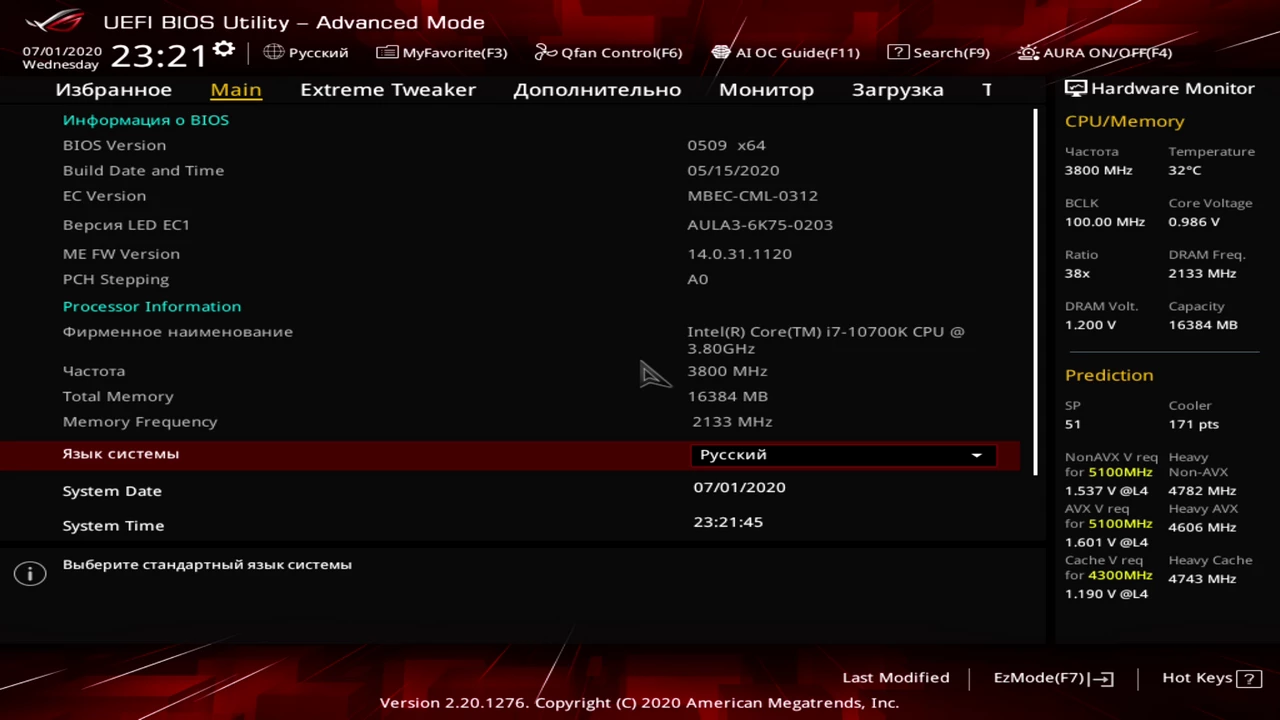Click the Cooler score 171 pts

1193,425
